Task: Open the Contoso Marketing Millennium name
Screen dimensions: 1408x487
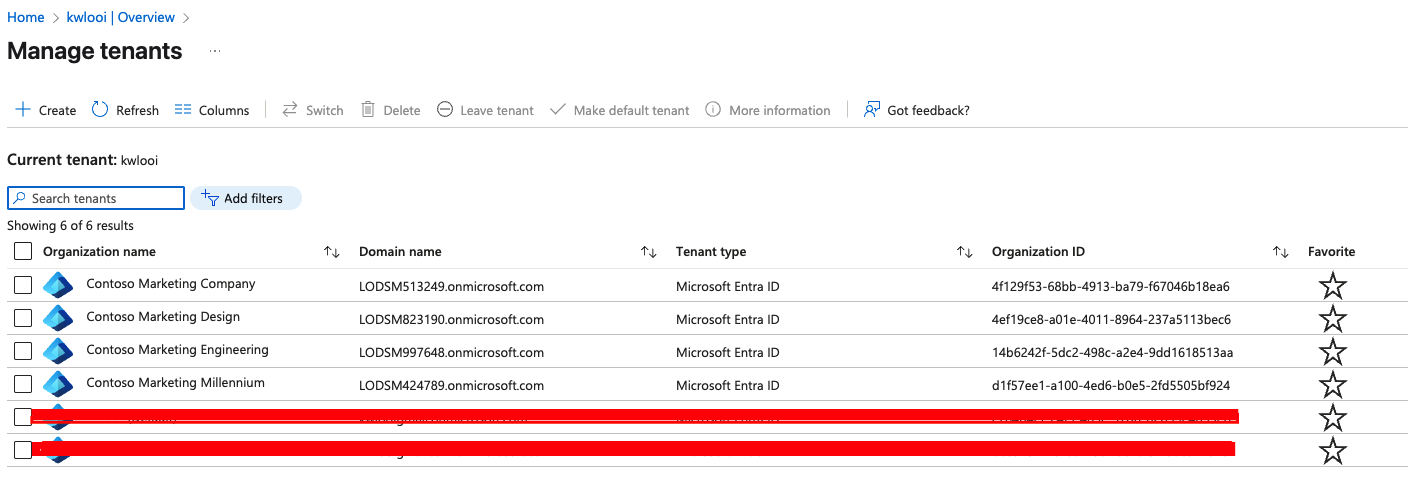Action: (x=176, y=383)
